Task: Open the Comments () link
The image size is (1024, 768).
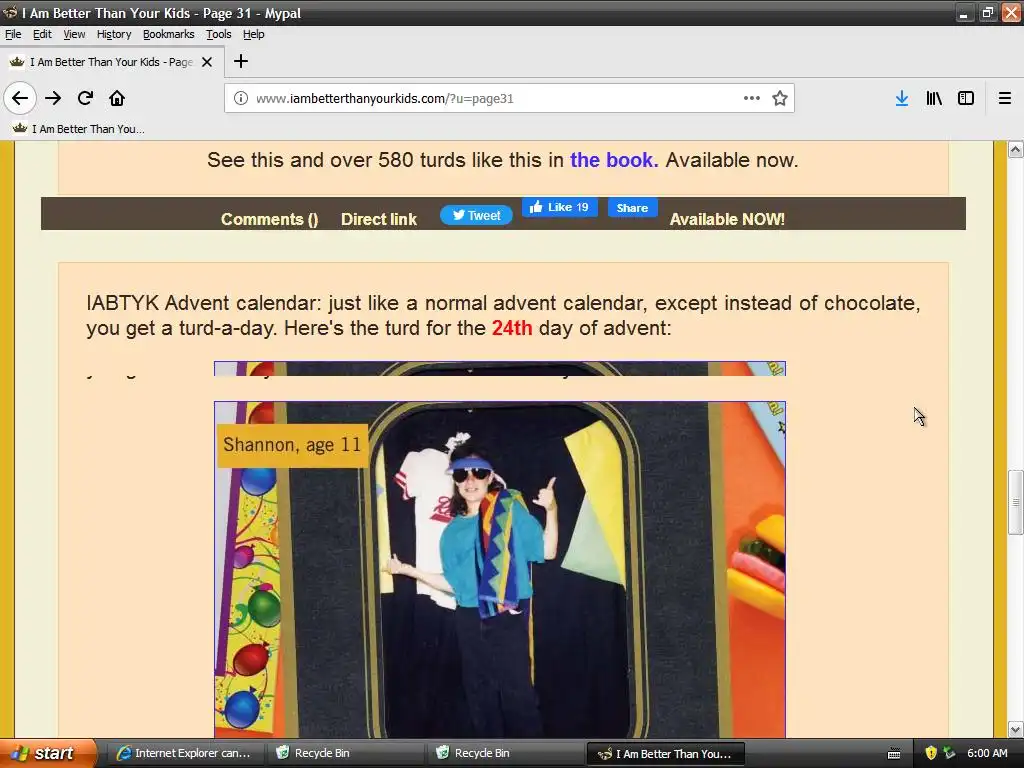Action: pyautogui.click(x=269, y=219)
